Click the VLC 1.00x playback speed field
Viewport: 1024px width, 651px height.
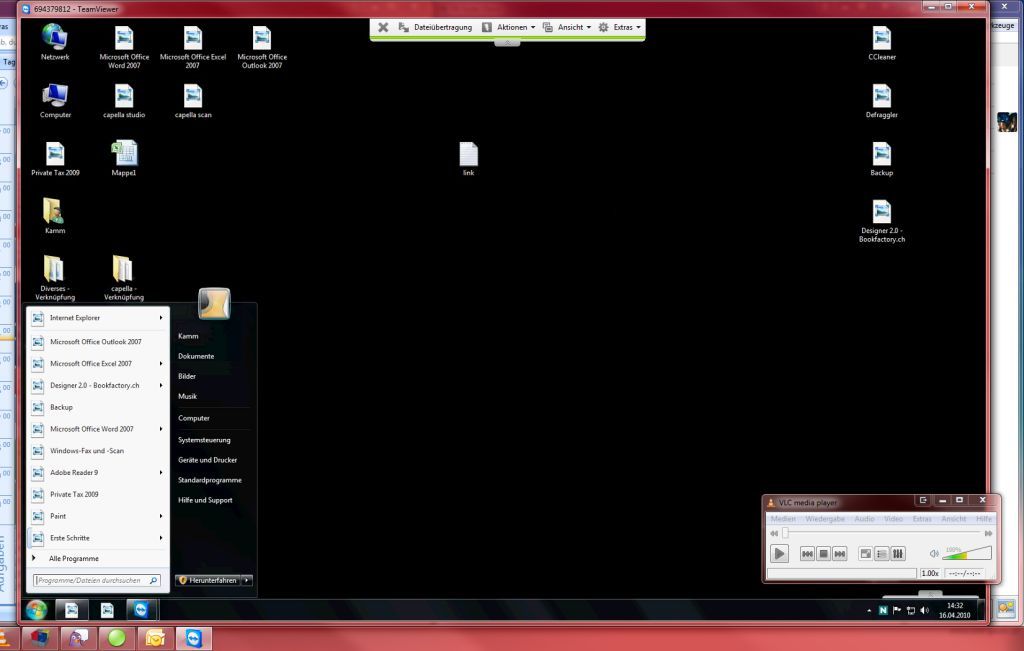930,573
